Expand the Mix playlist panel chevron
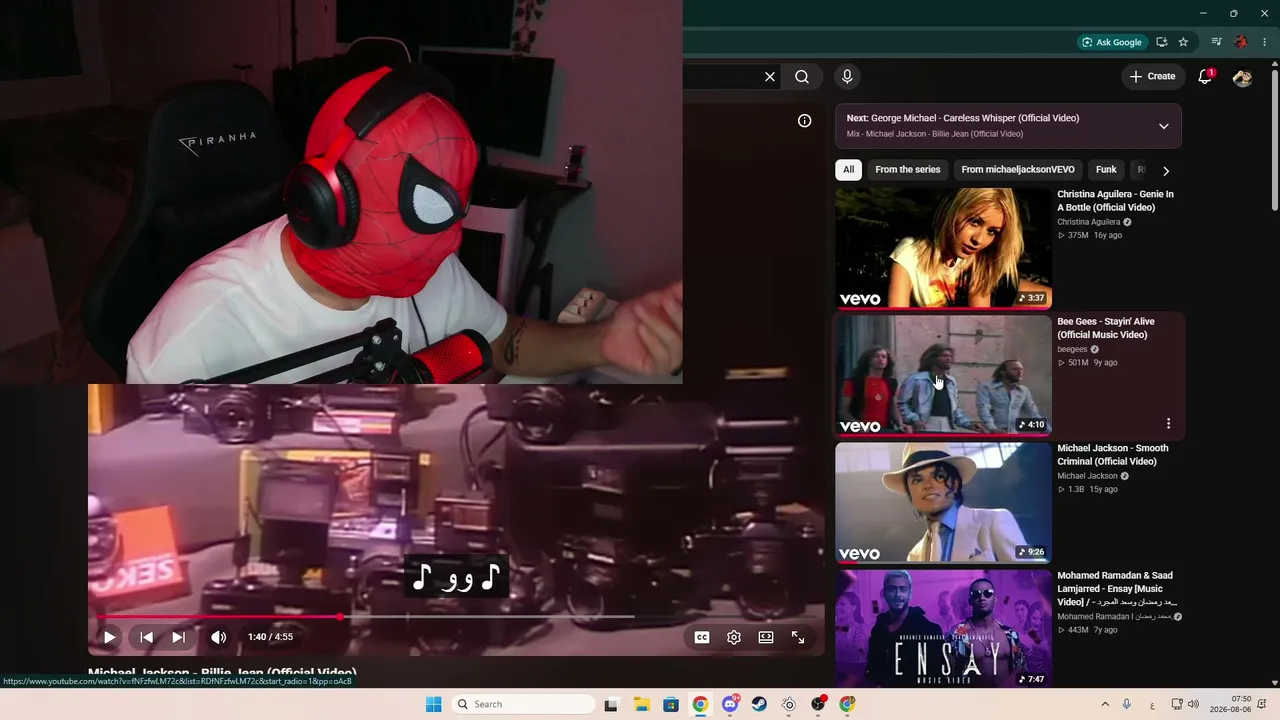Viewport: 1280px width, 720px height. [1163, 126]
